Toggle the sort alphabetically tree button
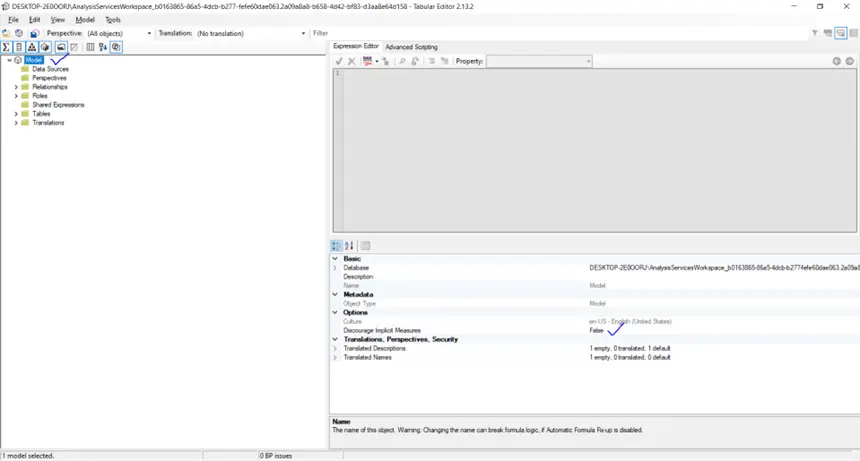 (103, 47)
